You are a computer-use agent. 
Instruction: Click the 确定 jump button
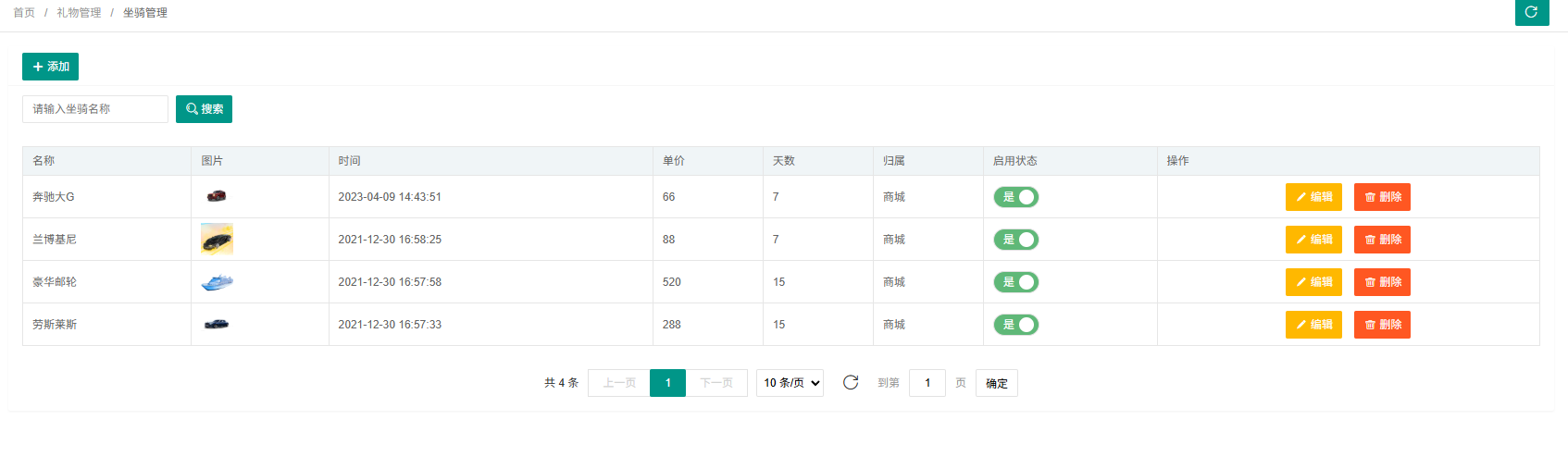click(996, 383)
